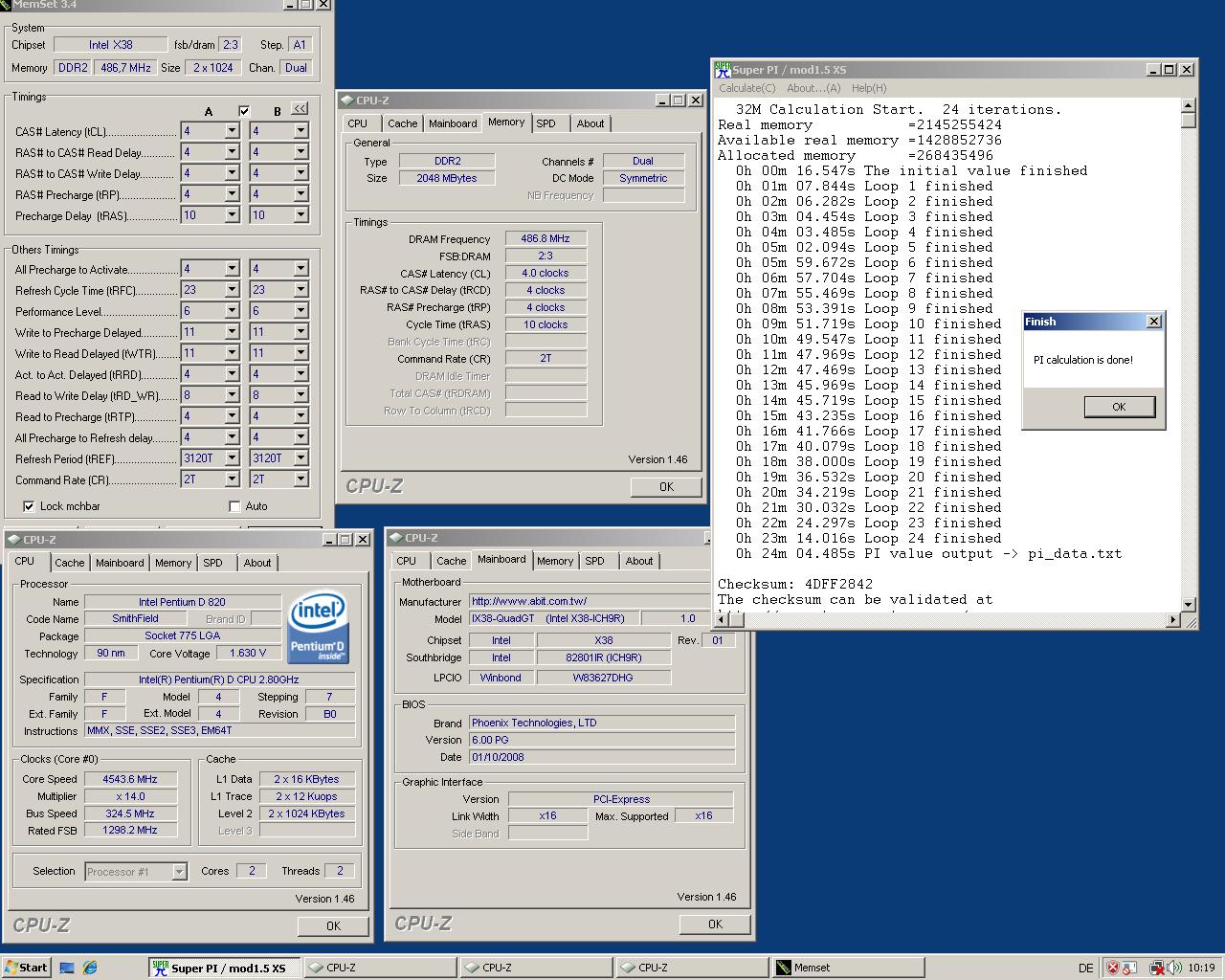Screen dimensions: 1225x980
Task: Open Graphics-less About tab in mainboard CPU-Z window
Action: (x=639, y=561)
